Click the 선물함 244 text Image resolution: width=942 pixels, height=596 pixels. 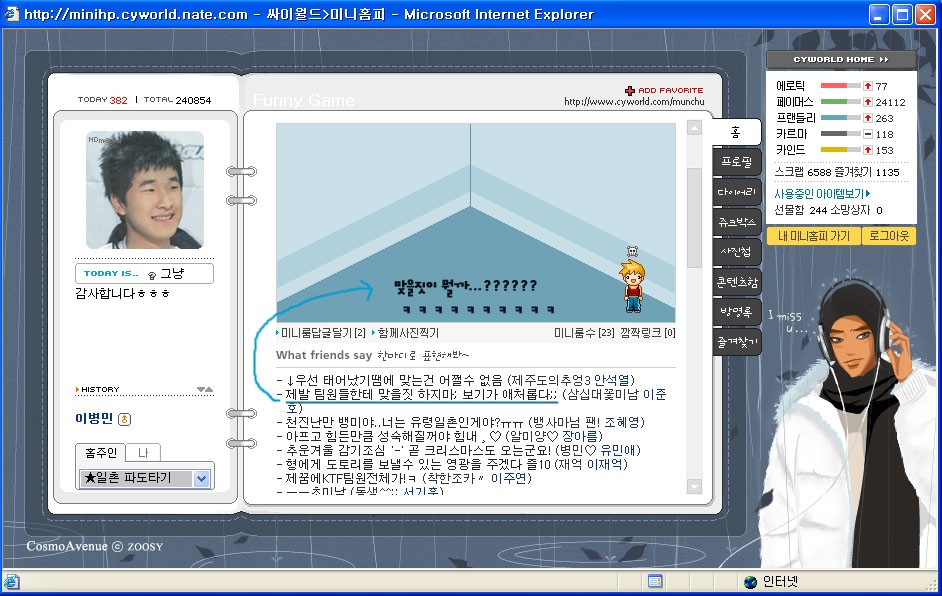click(x=801, y=210)
